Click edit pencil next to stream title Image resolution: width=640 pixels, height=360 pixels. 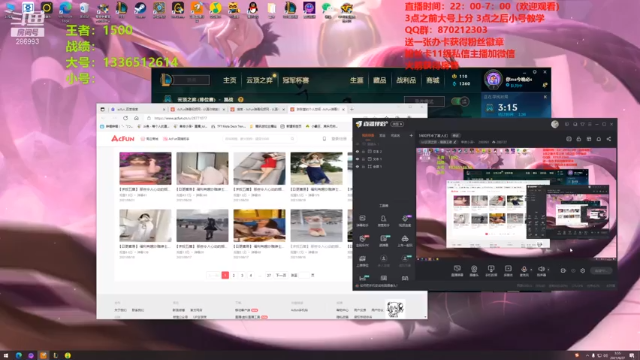pos(455,142)
